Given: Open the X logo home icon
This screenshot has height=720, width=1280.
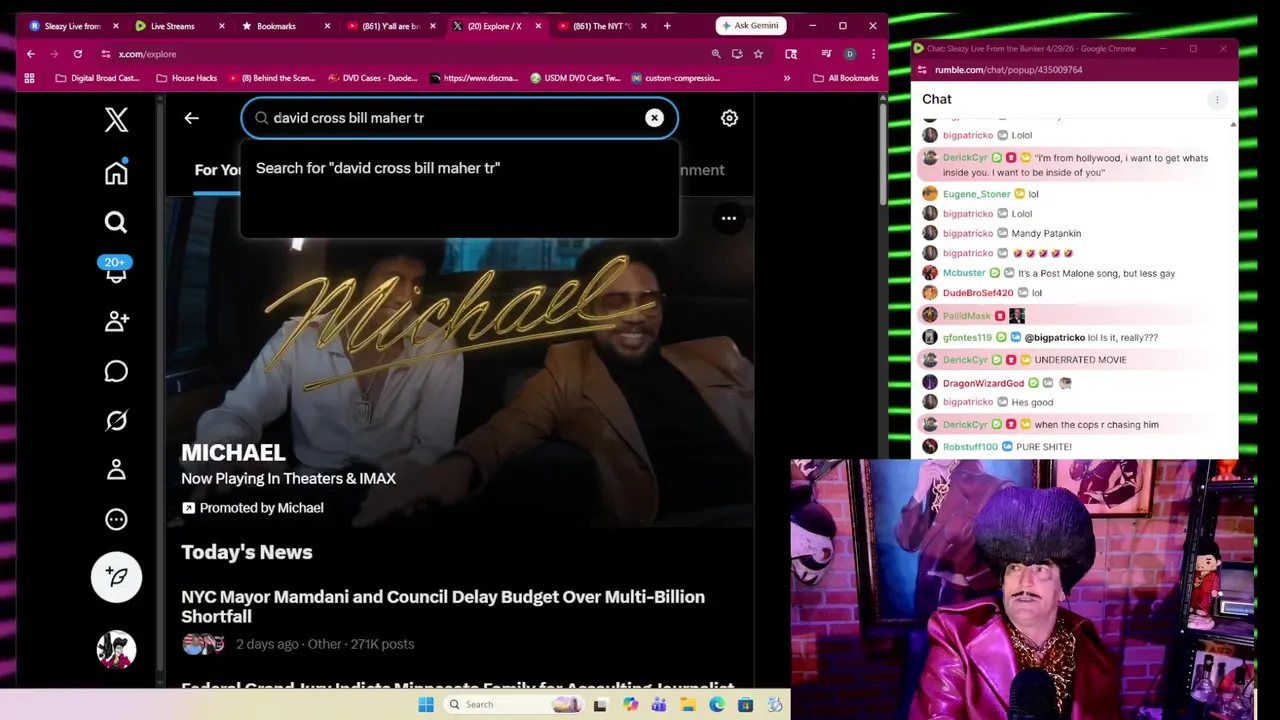Looking at the screenshot, I should [x=116, y=120].
